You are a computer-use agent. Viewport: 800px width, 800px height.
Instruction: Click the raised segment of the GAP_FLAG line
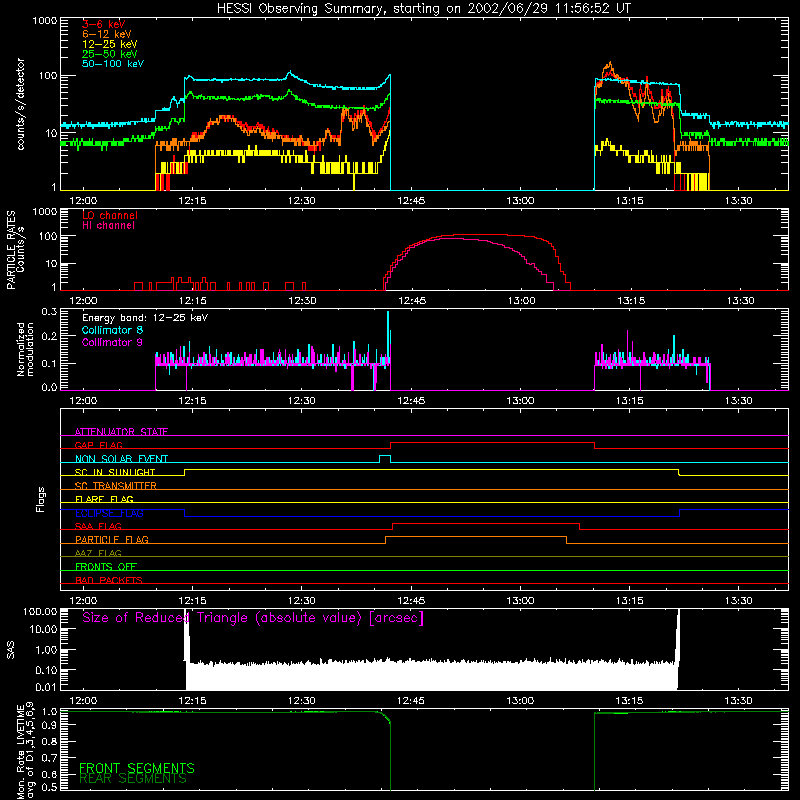(x=492, y=443)
